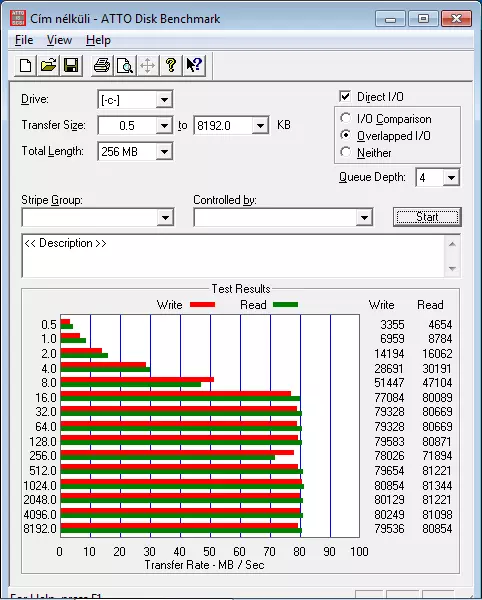Click inside the Description text field
Viewport: 482px width, 600px height.
coord(233,256)
